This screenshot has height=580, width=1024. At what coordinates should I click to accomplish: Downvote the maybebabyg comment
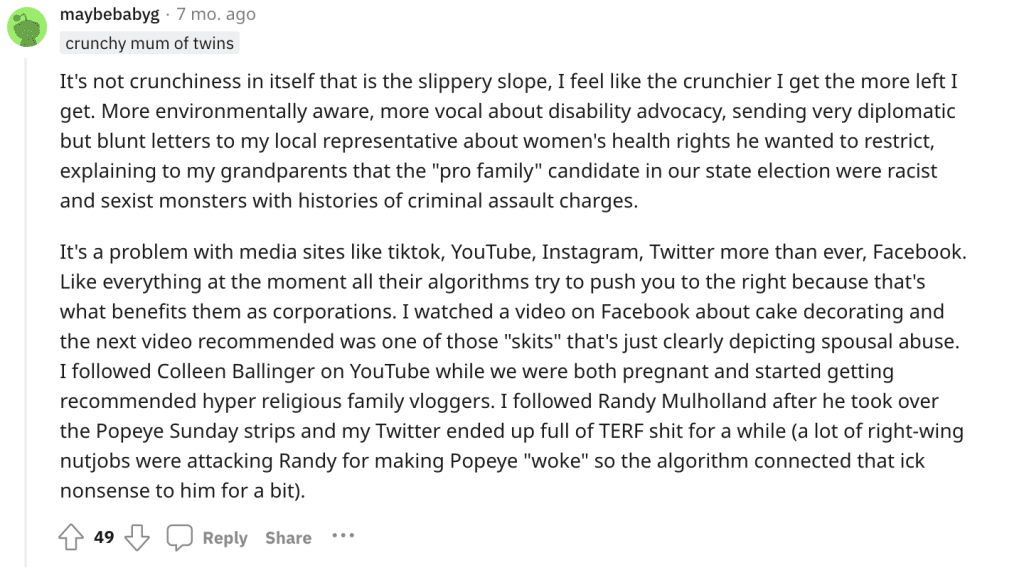pos(136,537)
